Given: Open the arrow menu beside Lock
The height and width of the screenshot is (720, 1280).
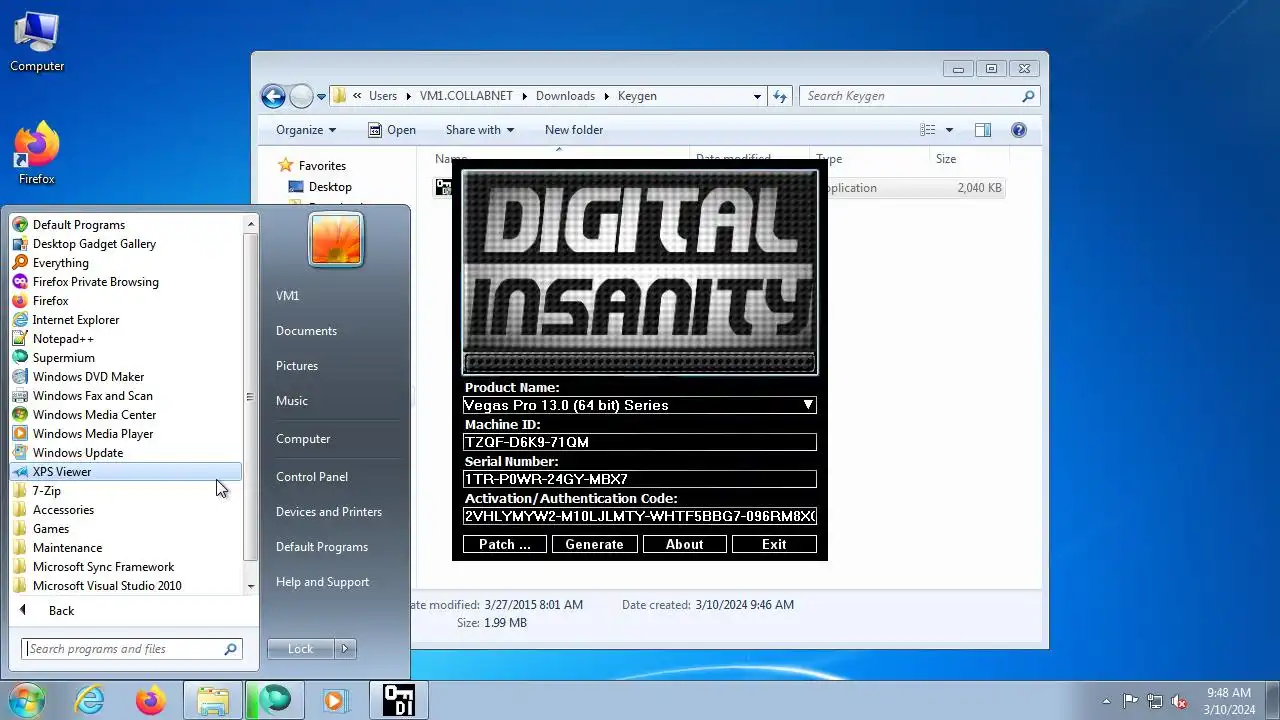Looking at the screenshot, I should tap(345, 649).
